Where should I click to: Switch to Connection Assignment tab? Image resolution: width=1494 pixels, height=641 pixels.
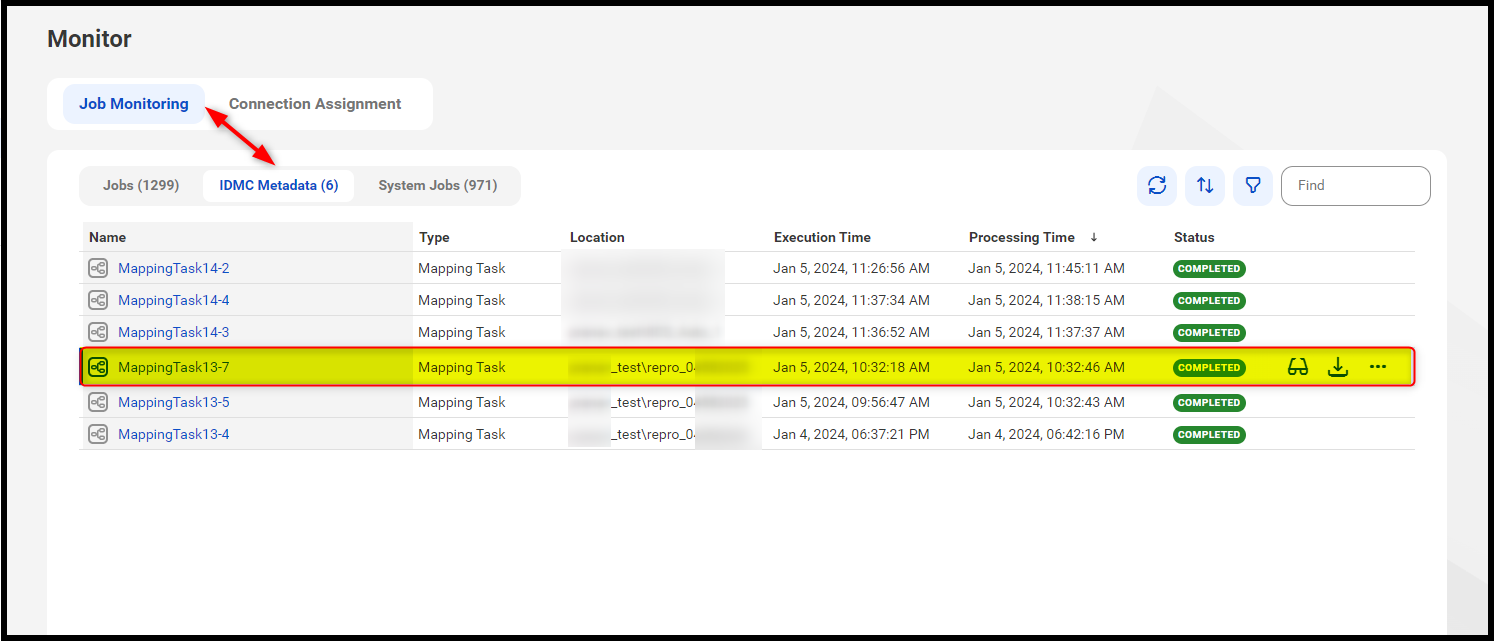pos(315,104)
